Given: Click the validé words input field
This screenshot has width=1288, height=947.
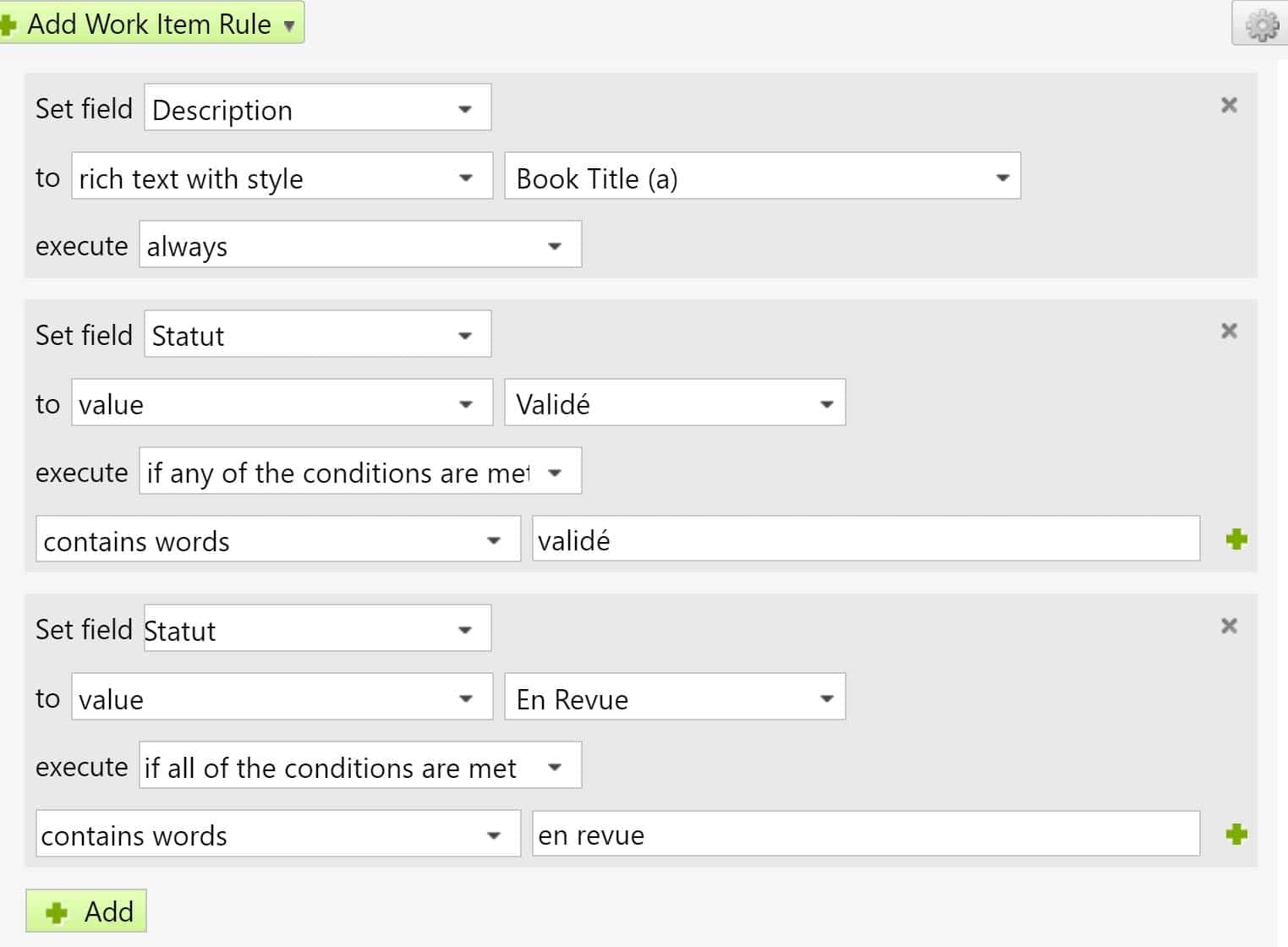Looking at the screenshot, I should [865, 539].
